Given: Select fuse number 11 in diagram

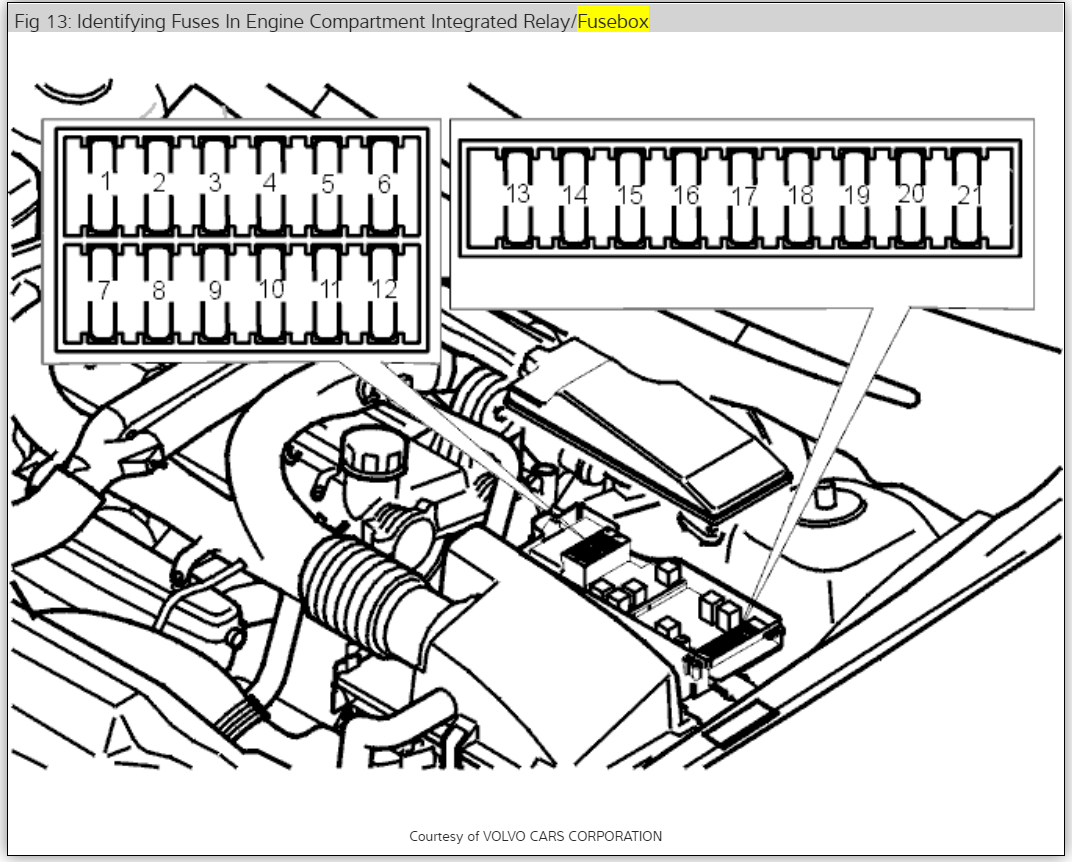Looking at the screenshot, I should pyautogui.click(x=327, y=292).
